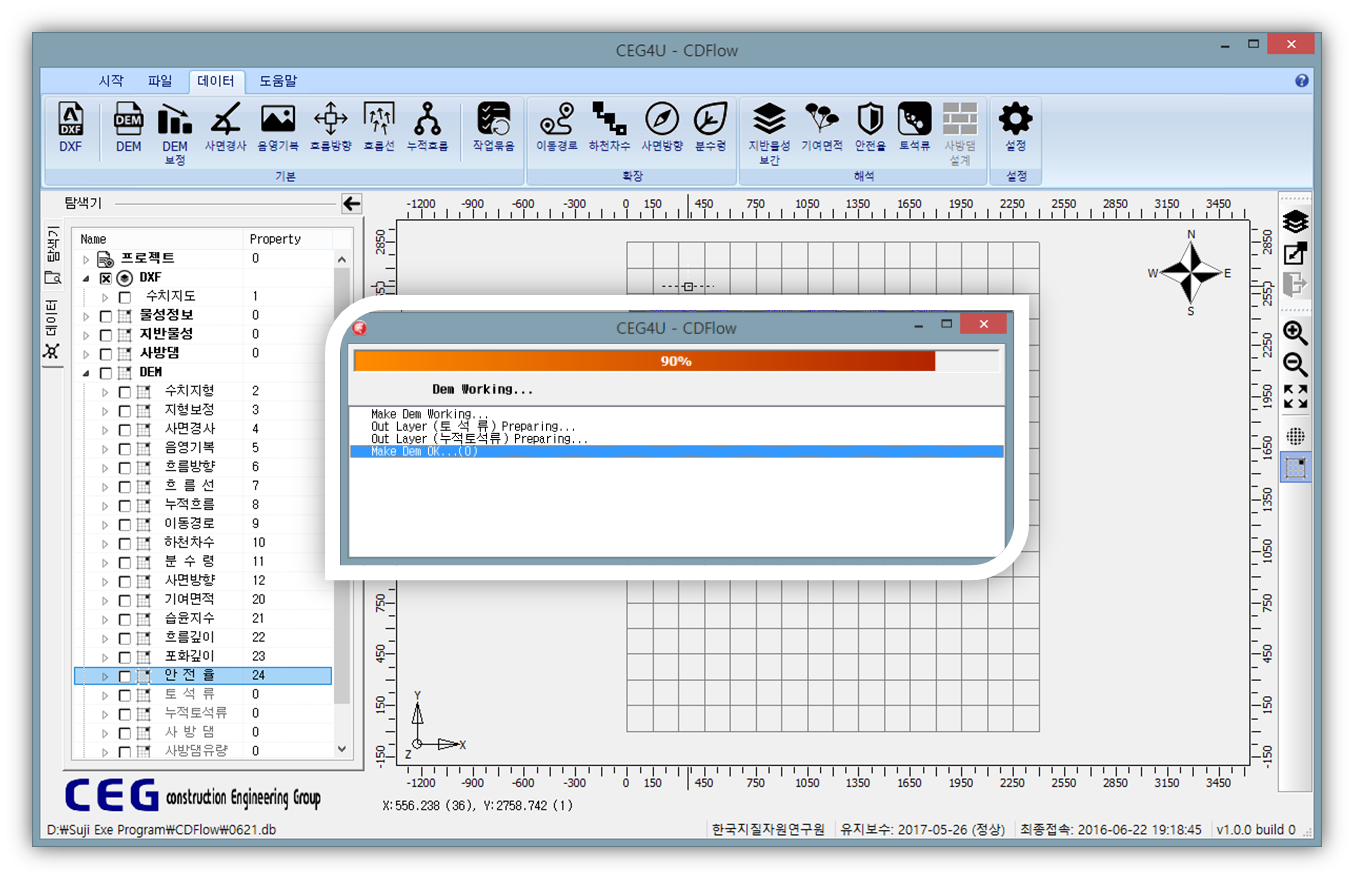Screen dimensions: 1354x879
Task: Expand the 프로젝트 tree node
Action: click(x=86, y=259)
